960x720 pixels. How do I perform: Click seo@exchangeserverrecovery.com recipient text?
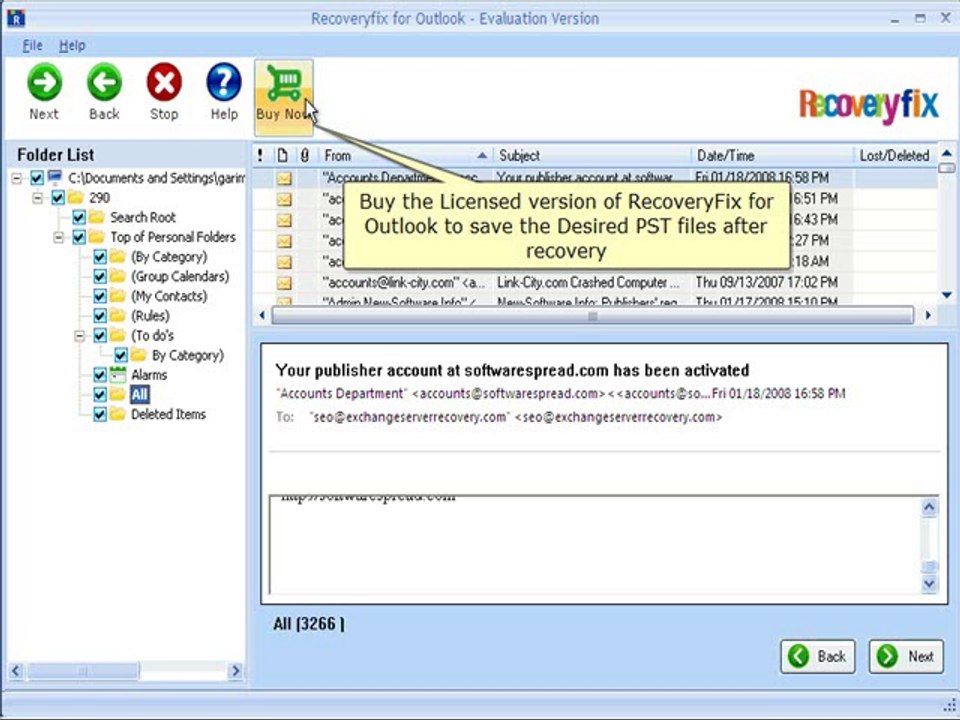517,418
